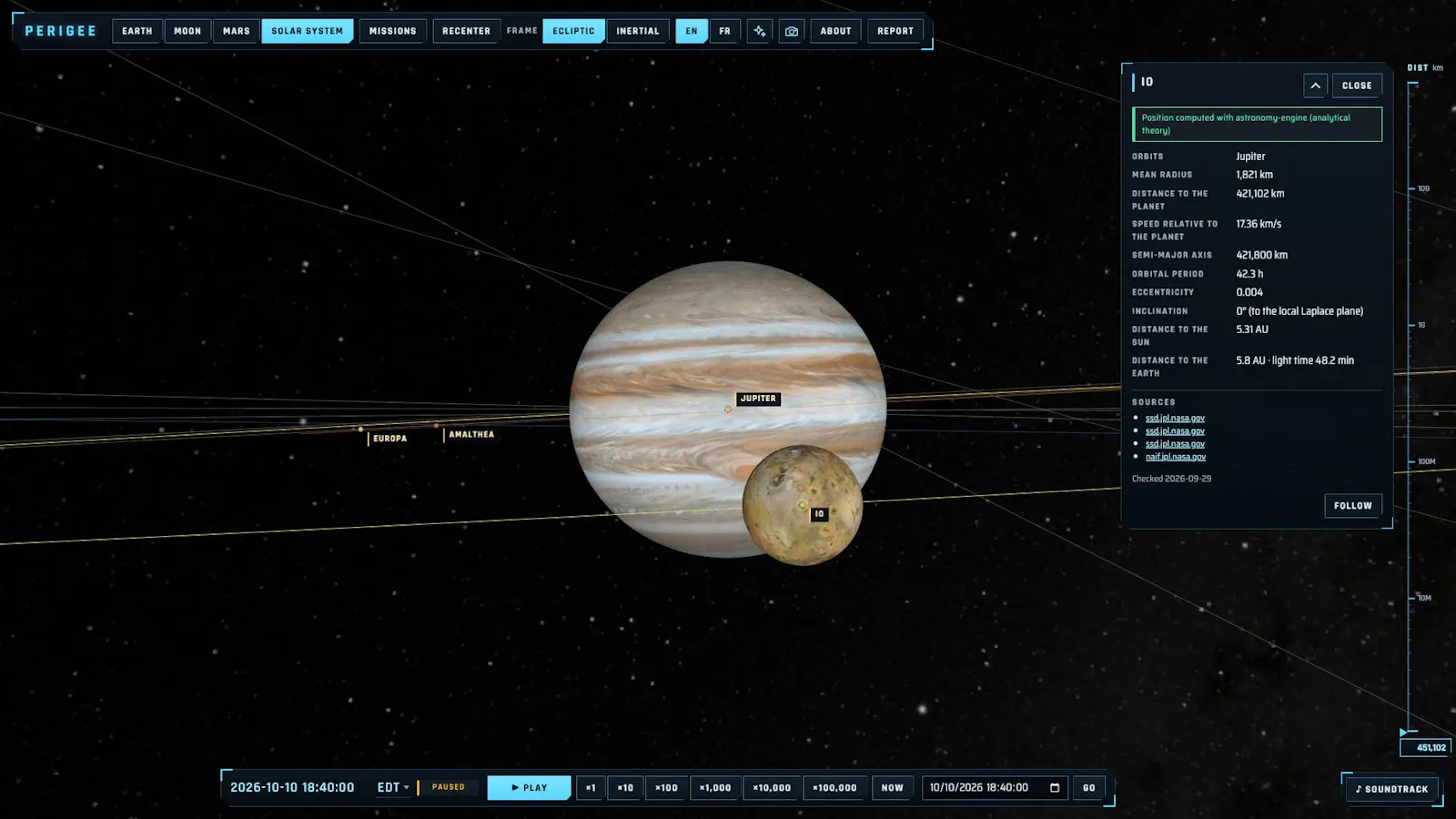This screenshot has height=819, width=1456.
Task: Click the sparkle effects icon in top bar
Action: tap(759, 31)
